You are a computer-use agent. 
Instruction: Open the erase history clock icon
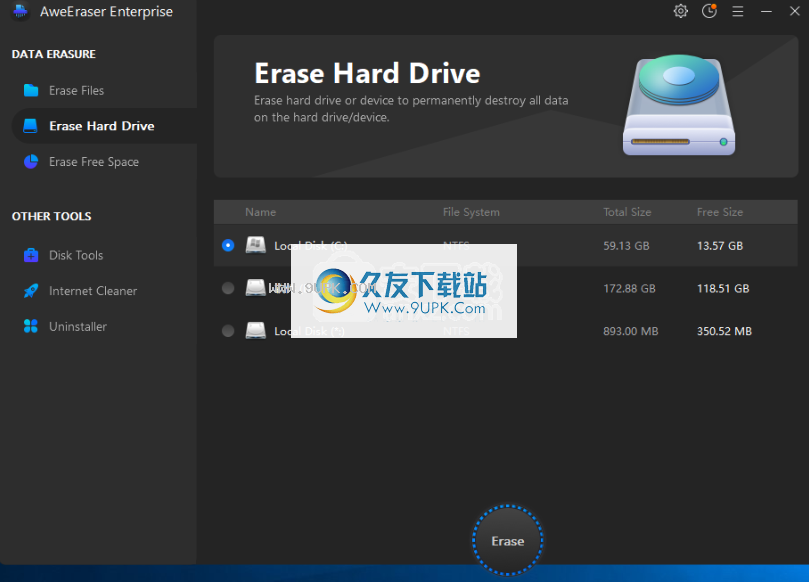709,11
